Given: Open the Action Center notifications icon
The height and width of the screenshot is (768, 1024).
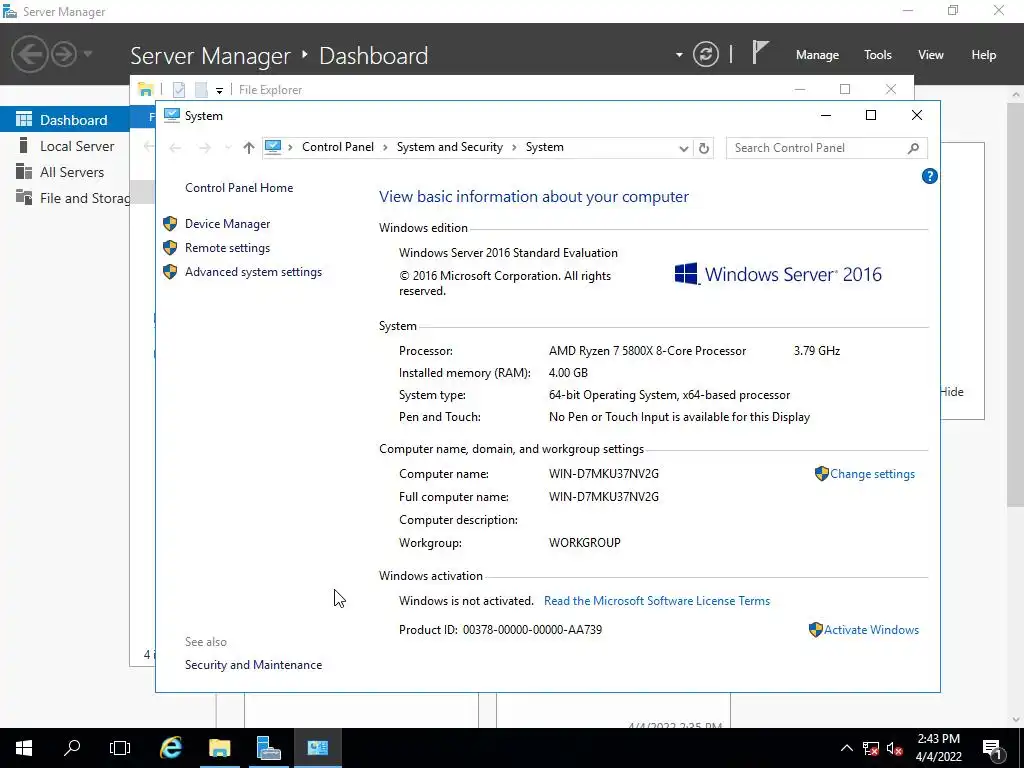Looking at the screenshot, I should pos(993,748).
